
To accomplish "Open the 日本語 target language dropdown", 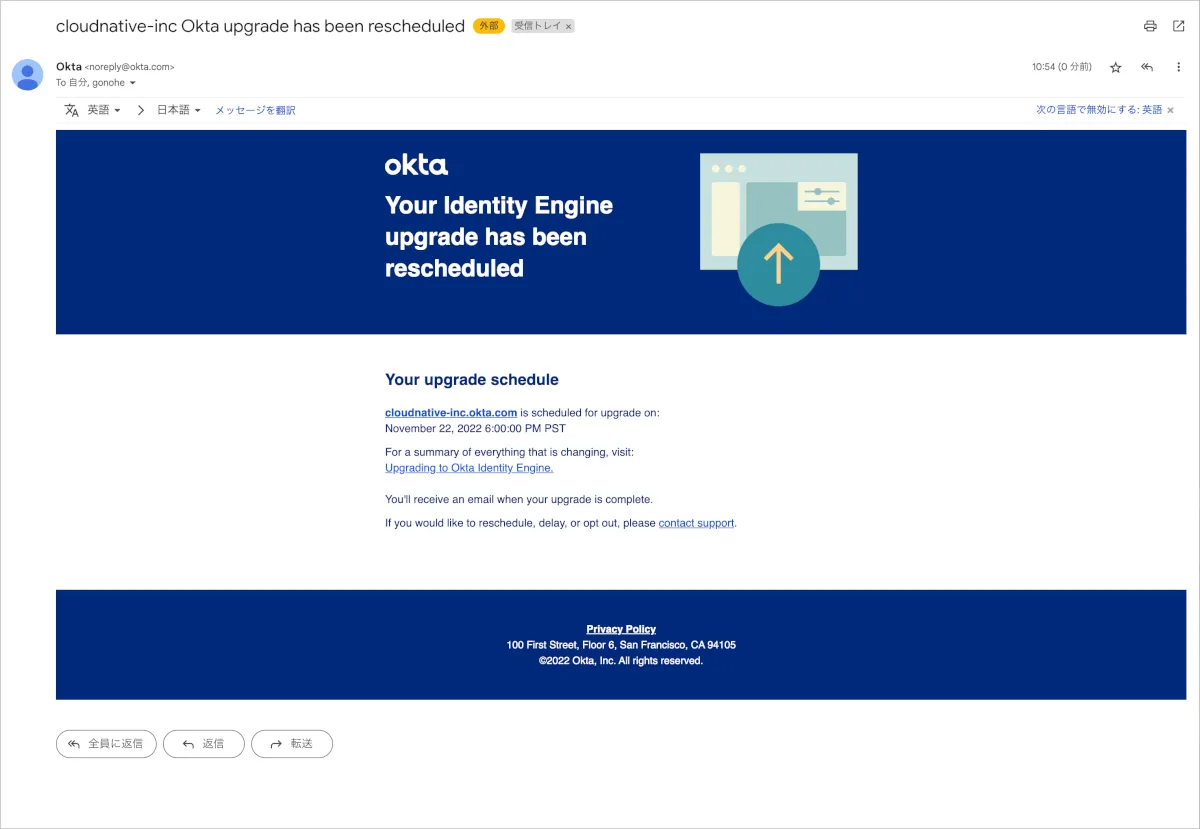I will (x=179, y=110).
